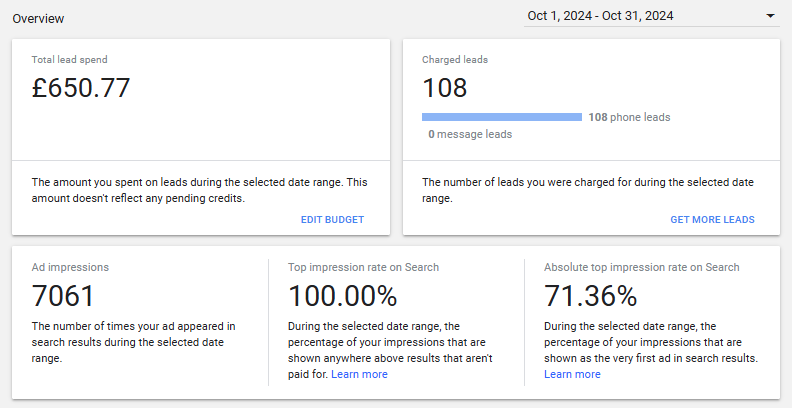Open Learn more under Absolute top impression rate
792x408 pixels.
[x=572, y=374]
